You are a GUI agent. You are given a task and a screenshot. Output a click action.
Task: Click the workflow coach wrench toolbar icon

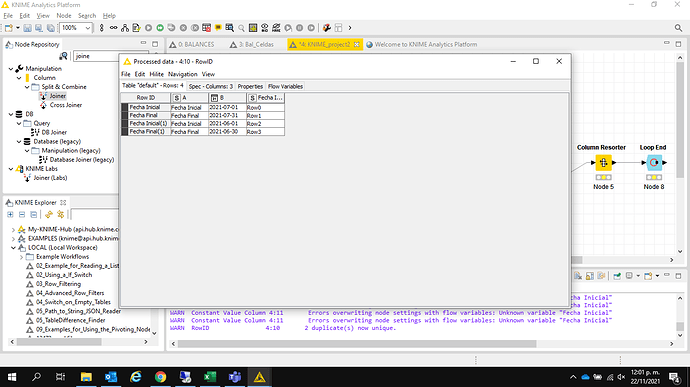[x=327, y=28]
